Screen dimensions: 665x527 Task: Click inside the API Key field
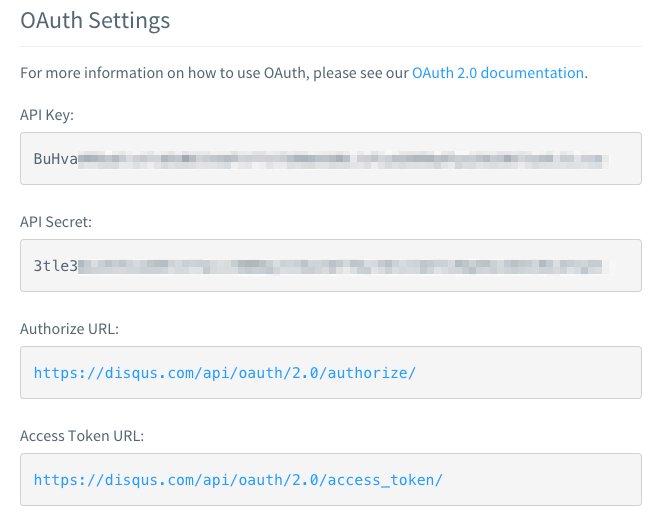[331, 159]
